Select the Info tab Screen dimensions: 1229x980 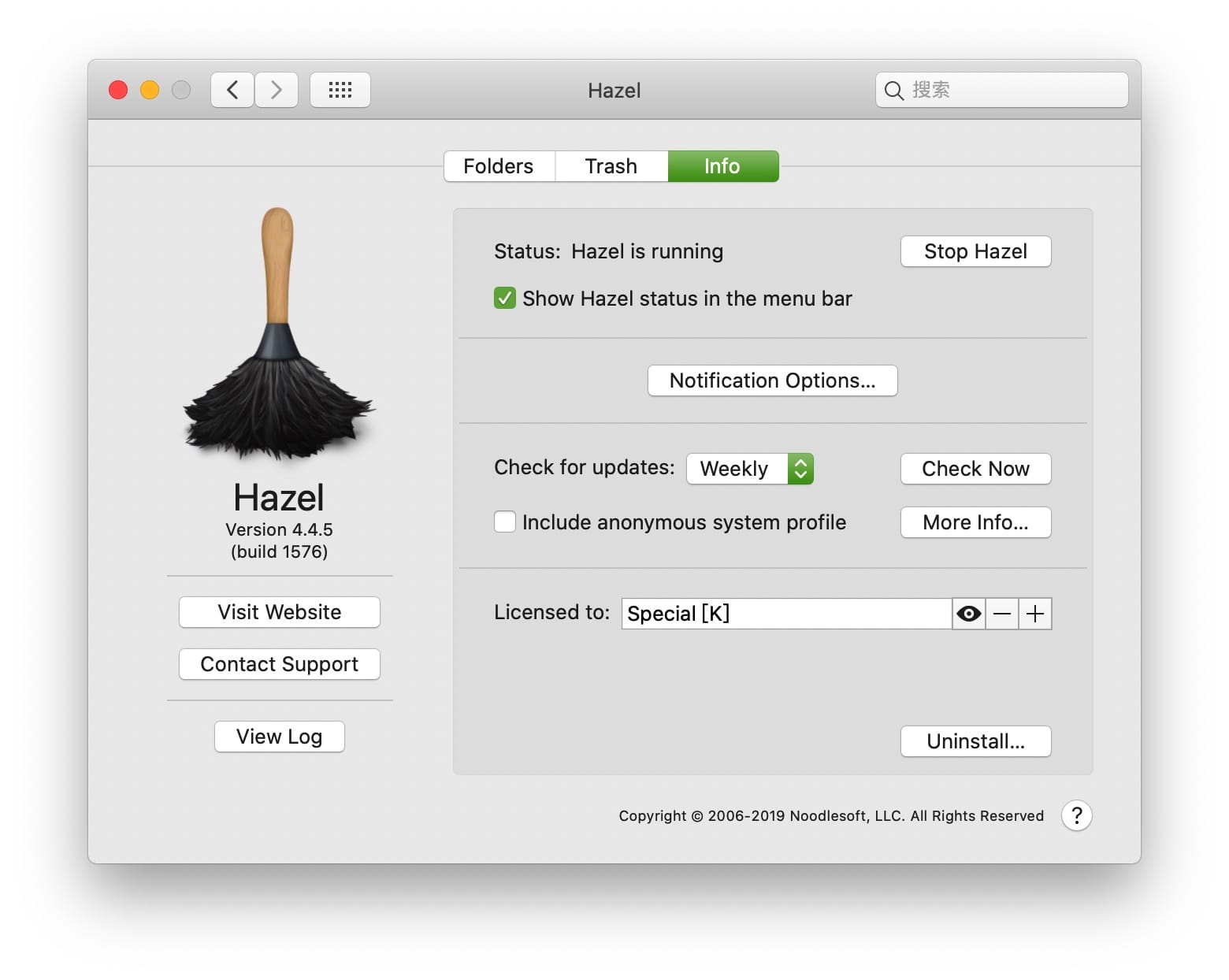point(722,166)
